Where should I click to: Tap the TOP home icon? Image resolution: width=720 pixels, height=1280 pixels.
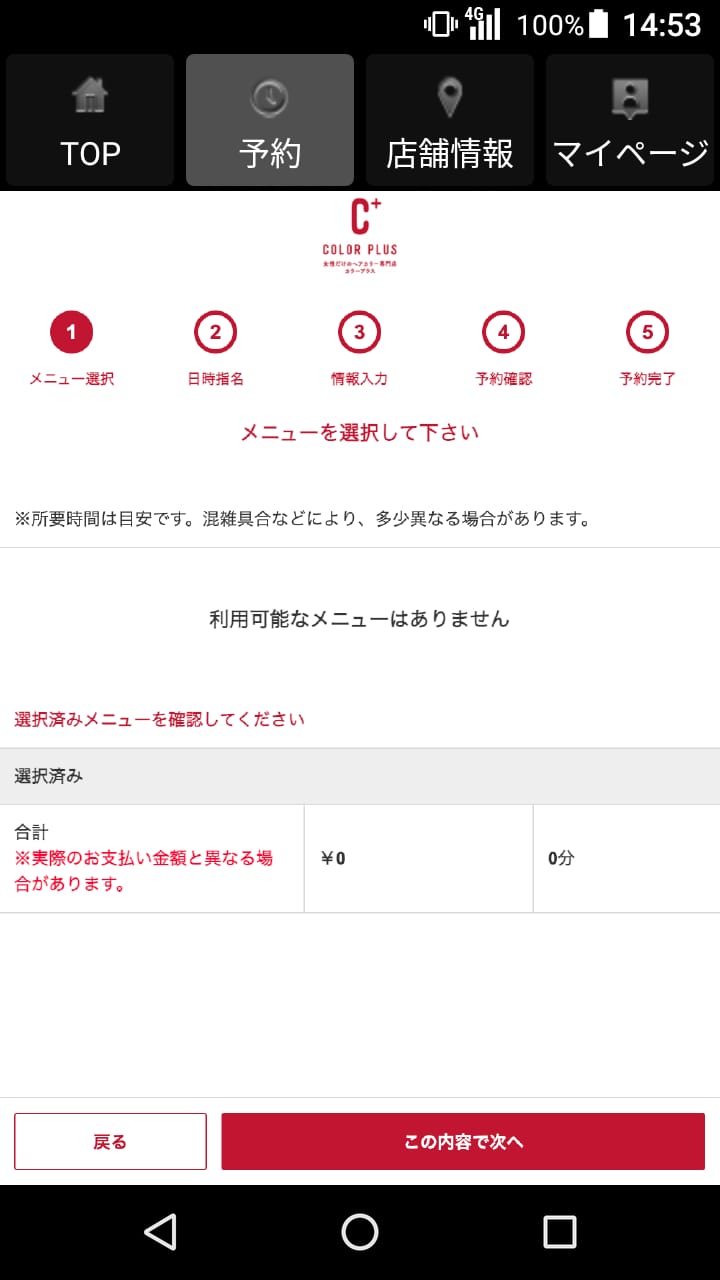tap(90, 95)
